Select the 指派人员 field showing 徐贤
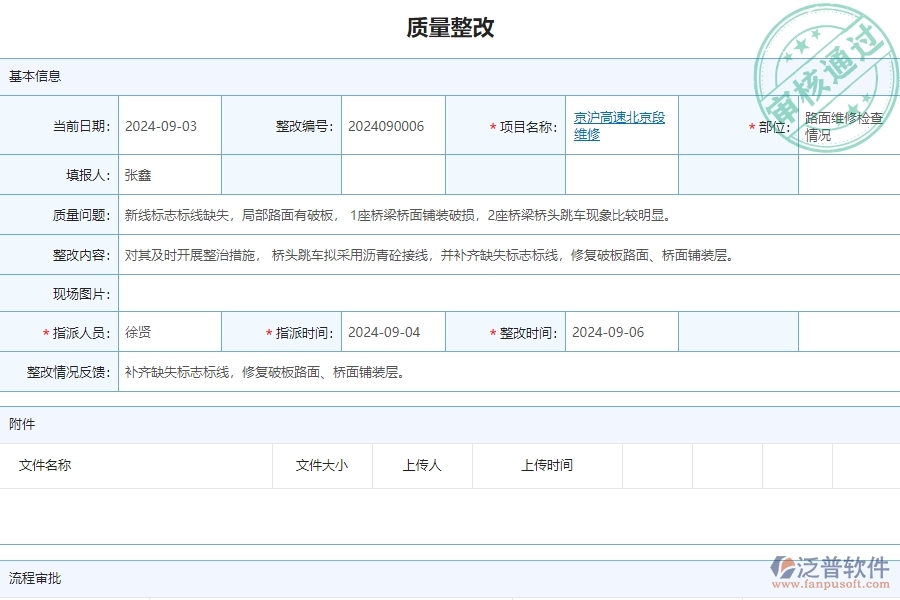The width and height of the screenshot is (900, 600). (140, 331)
